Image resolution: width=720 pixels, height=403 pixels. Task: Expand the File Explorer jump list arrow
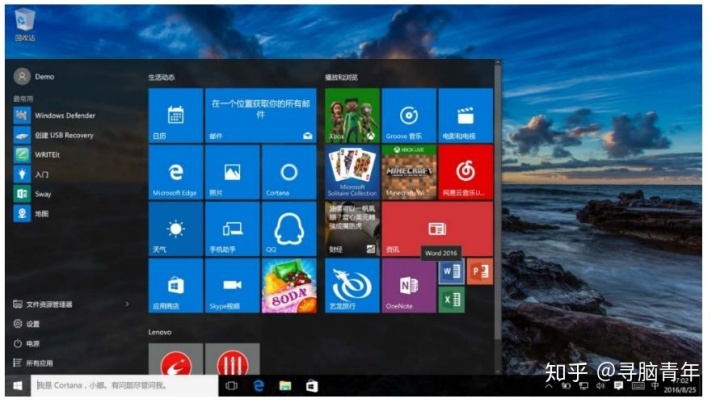tap(127, 304)
